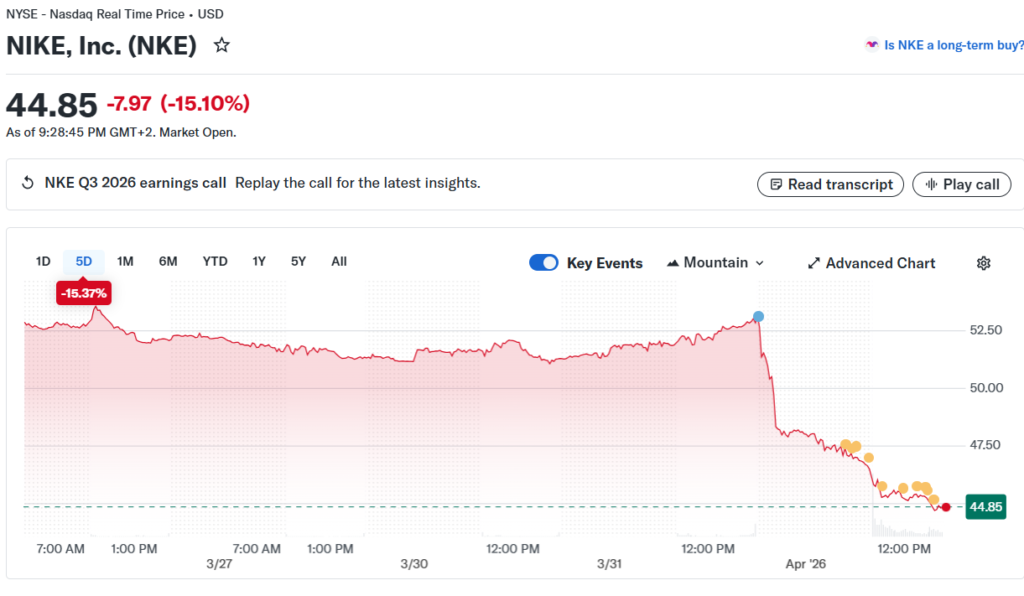Switch chart to 1M range

tap(125, 262)
